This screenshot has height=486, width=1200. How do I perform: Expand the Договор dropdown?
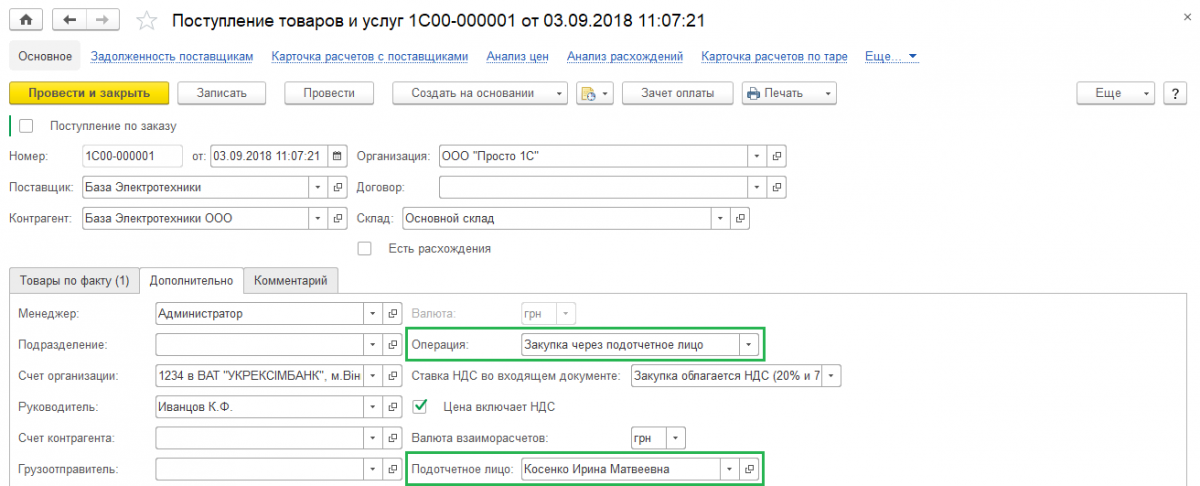[x=758, y=187]
